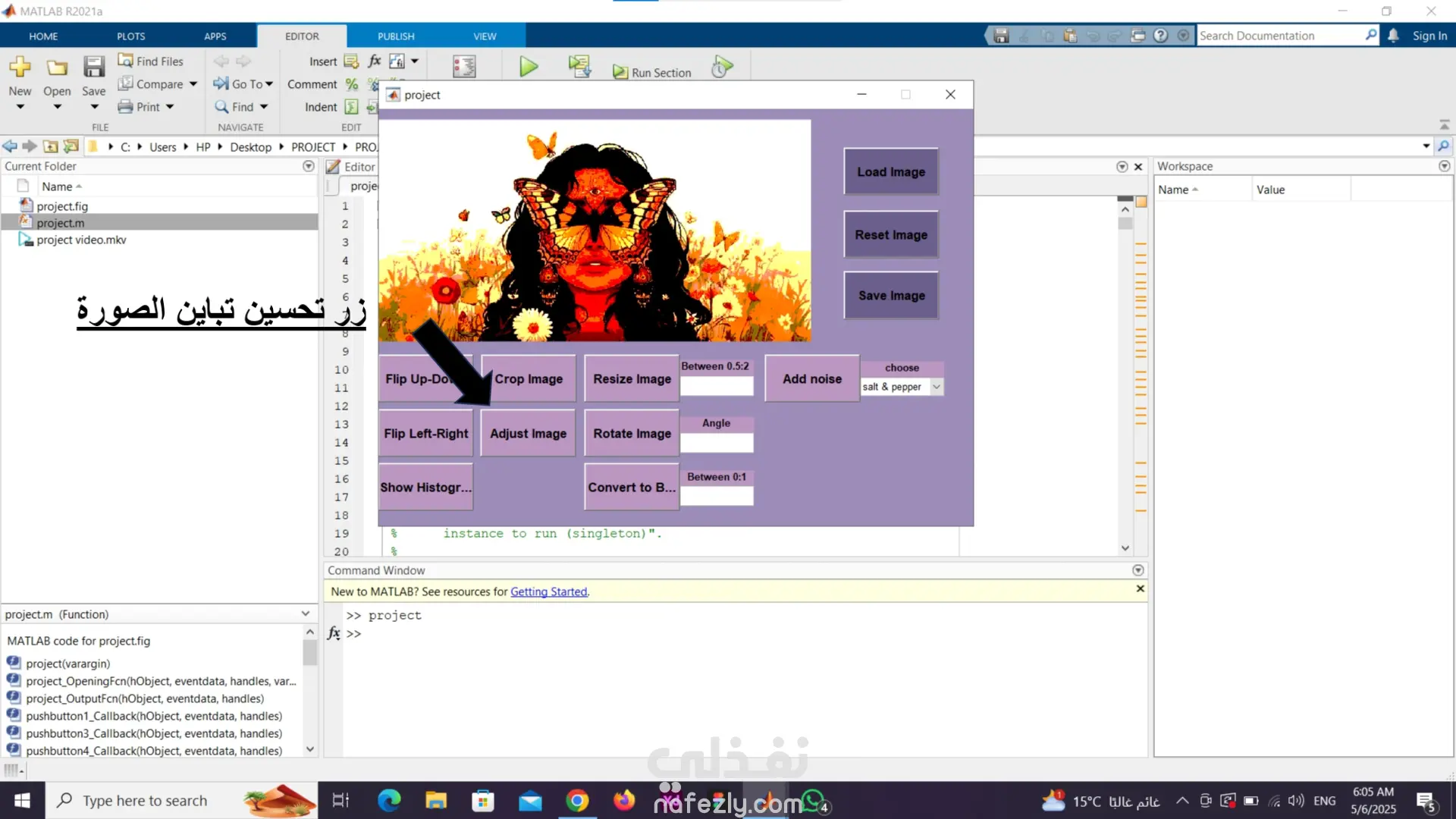Click the browse for folder icon
1456x819 pixels.
click(x=71, y=146)
